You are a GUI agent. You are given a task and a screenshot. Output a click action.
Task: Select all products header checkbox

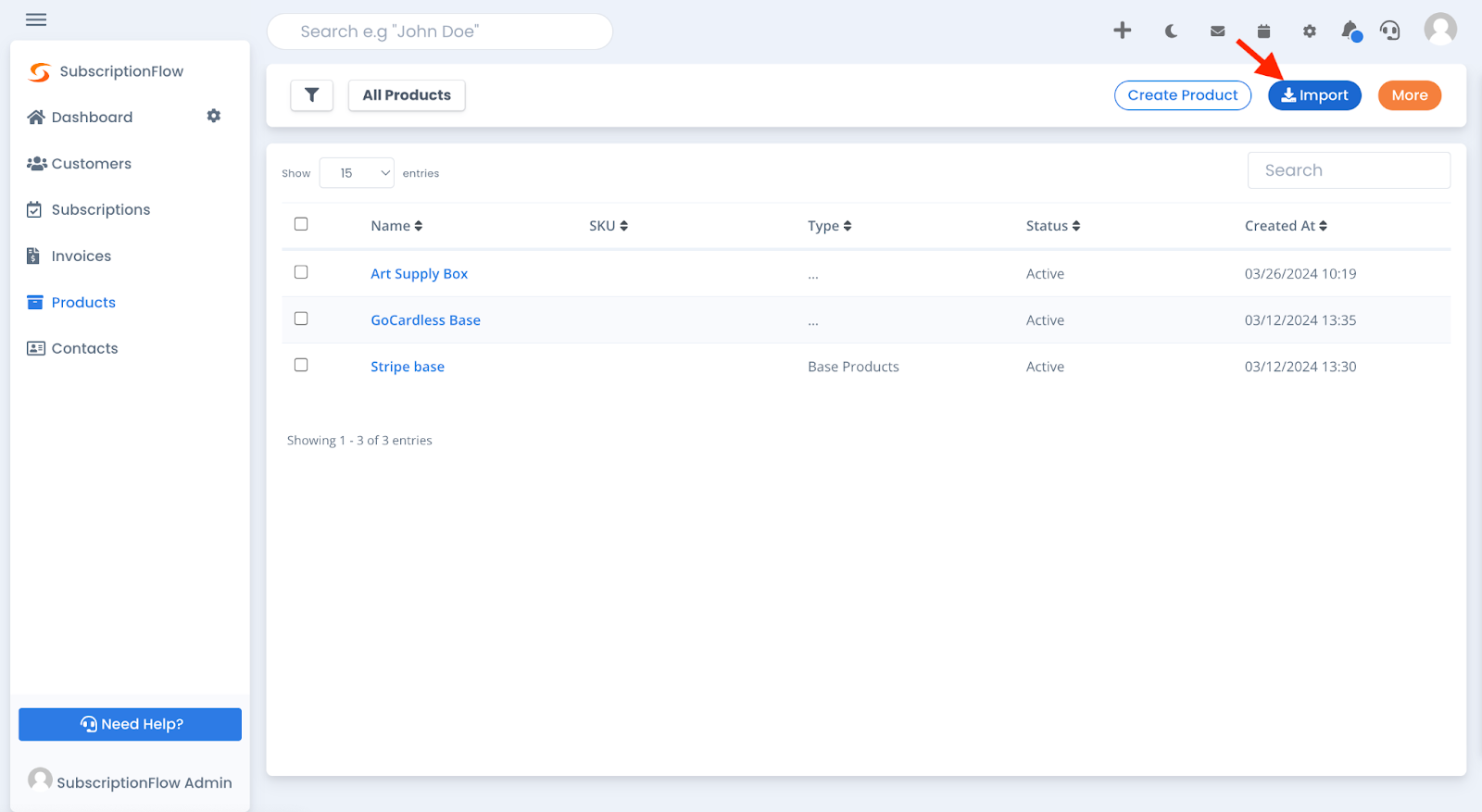(x=301, y=224)
